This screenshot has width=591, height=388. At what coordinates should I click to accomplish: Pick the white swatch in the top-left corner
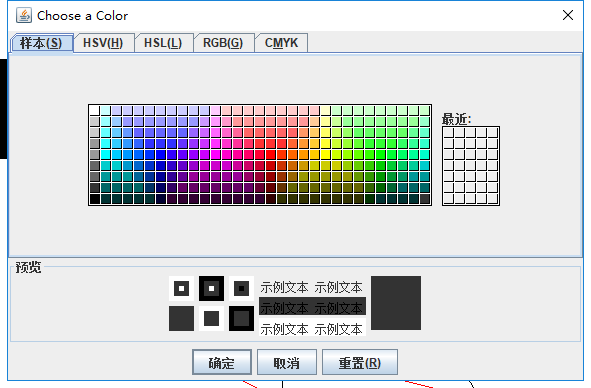tap(95, 110)
